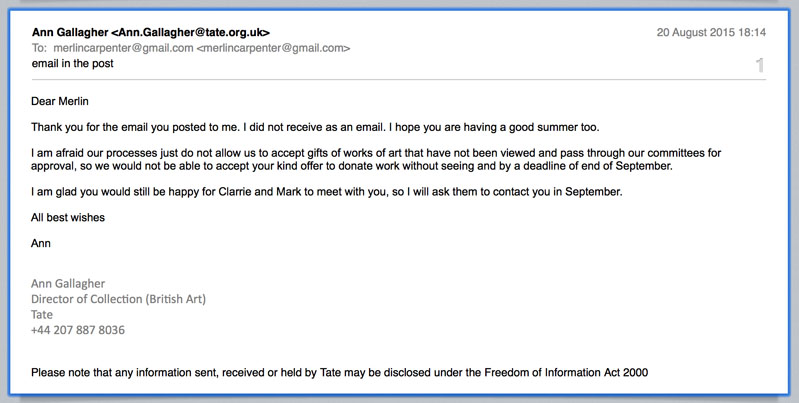Screen dimensions: 799x403
Task: Click the sign-off name Ann
Action: coord(41,244)
